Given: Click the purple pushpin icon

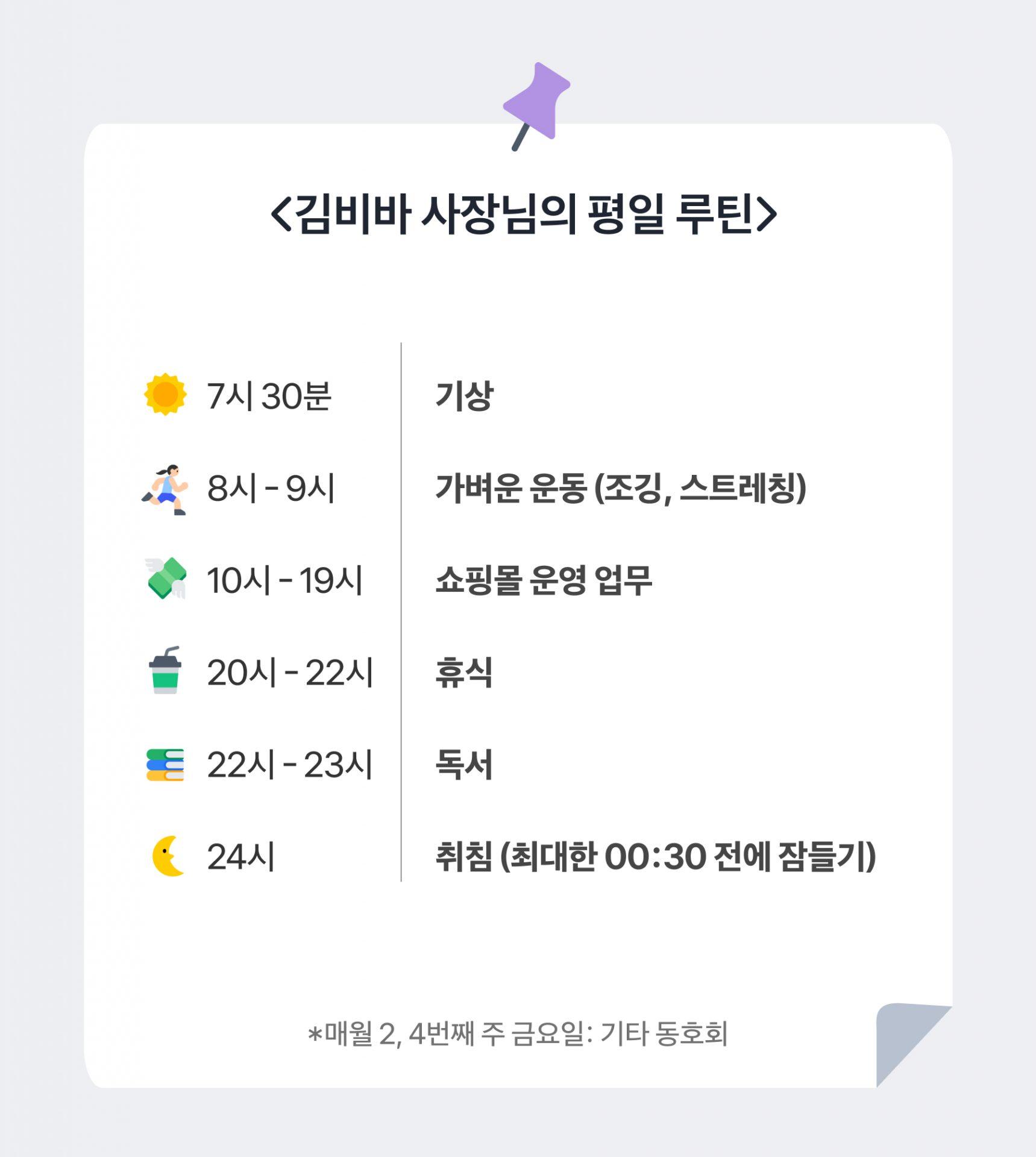Looking at the screenshot, I should [x=536, y=102].
